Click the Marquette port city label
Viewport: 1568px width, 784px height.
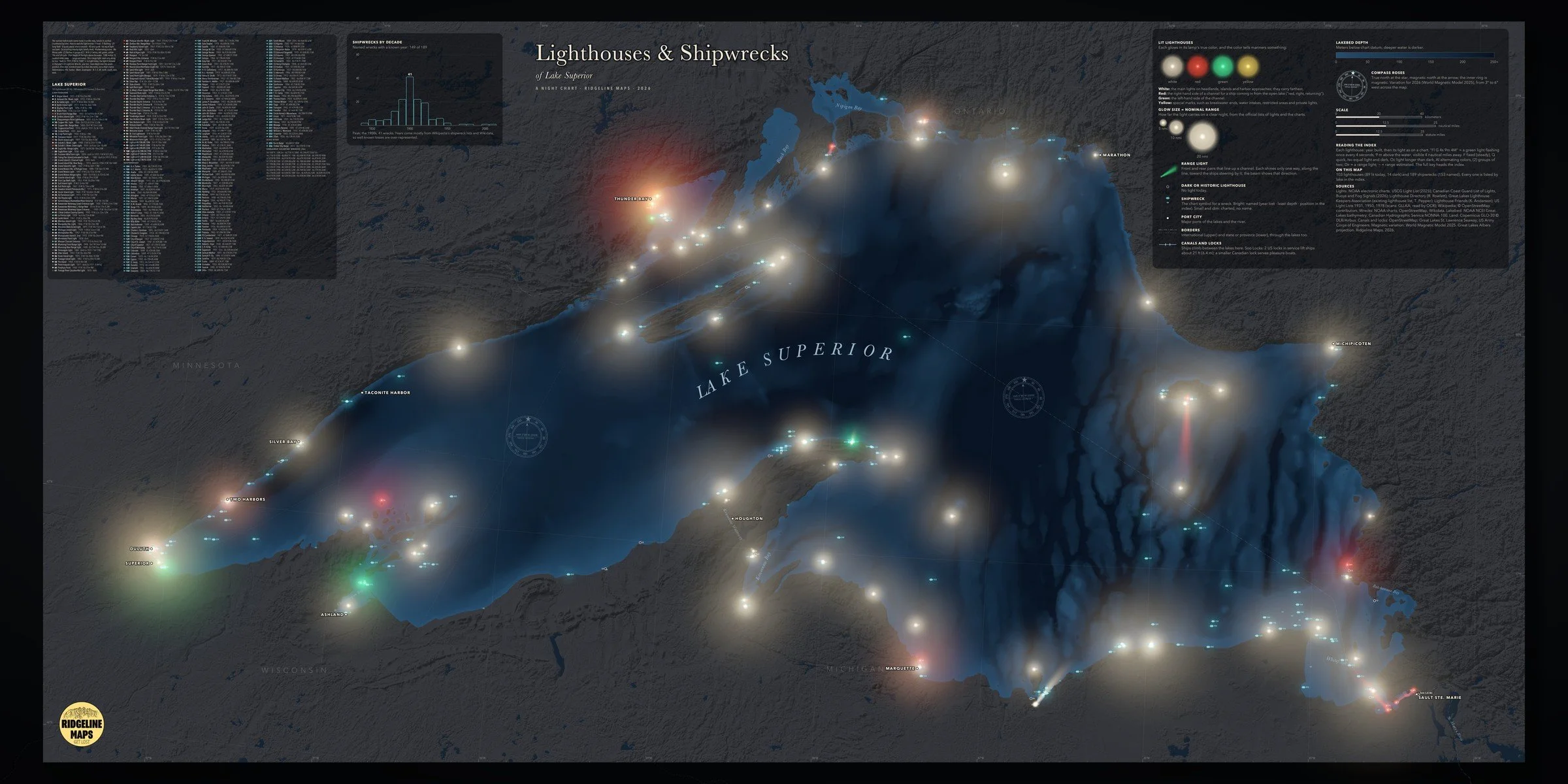(900, 669)
